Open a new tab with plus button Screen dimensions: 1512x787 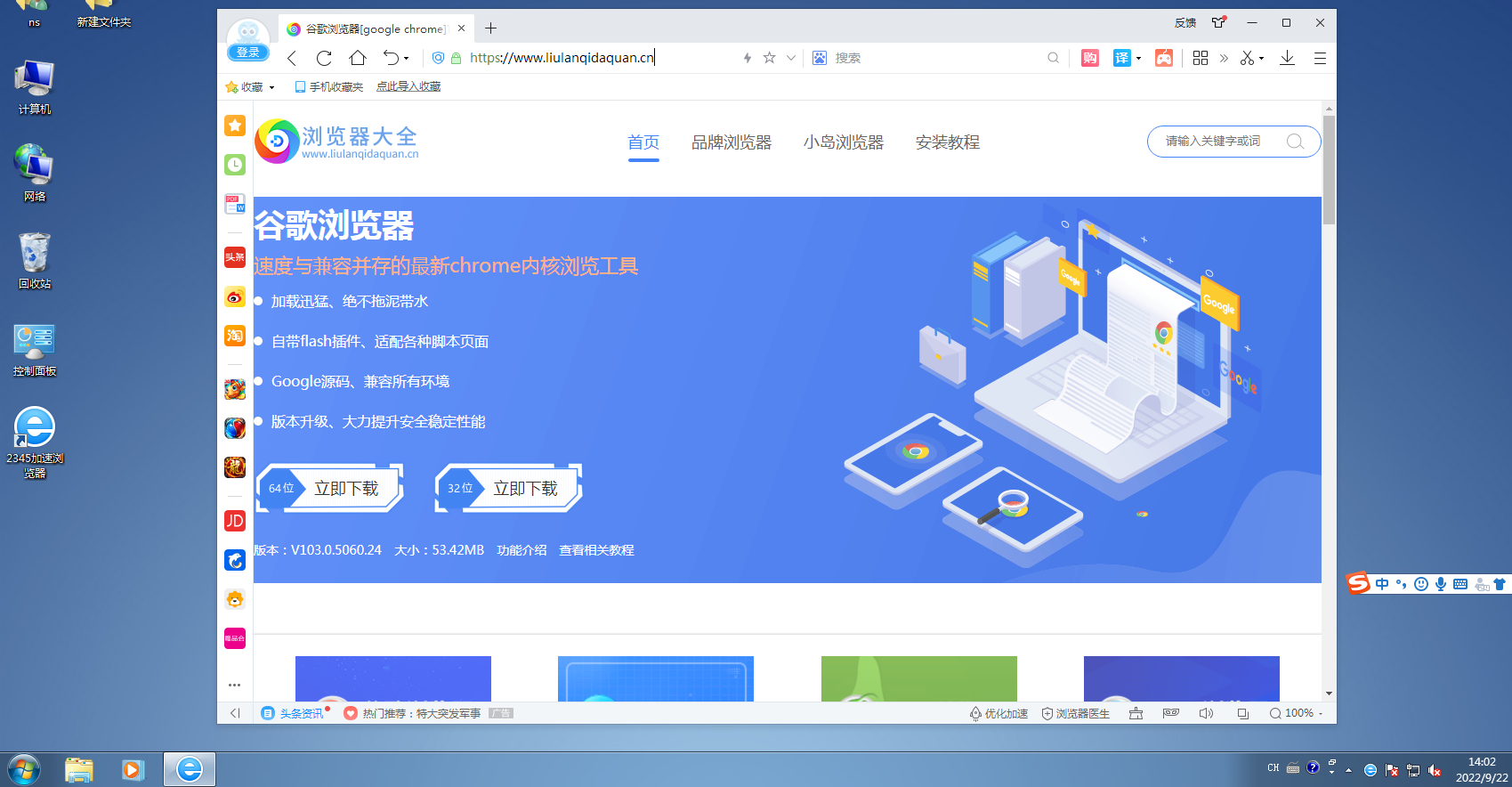tap(490, 28)
